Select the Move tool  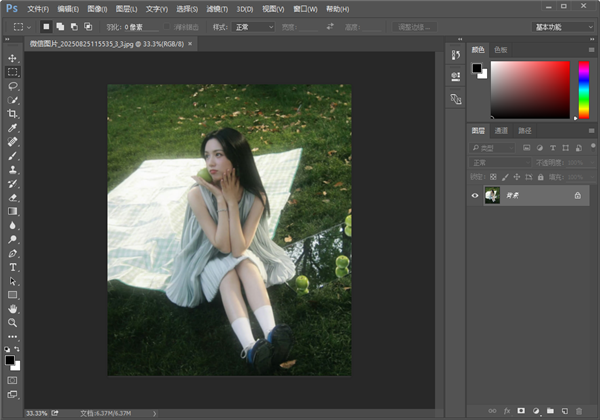coord(13,58)
